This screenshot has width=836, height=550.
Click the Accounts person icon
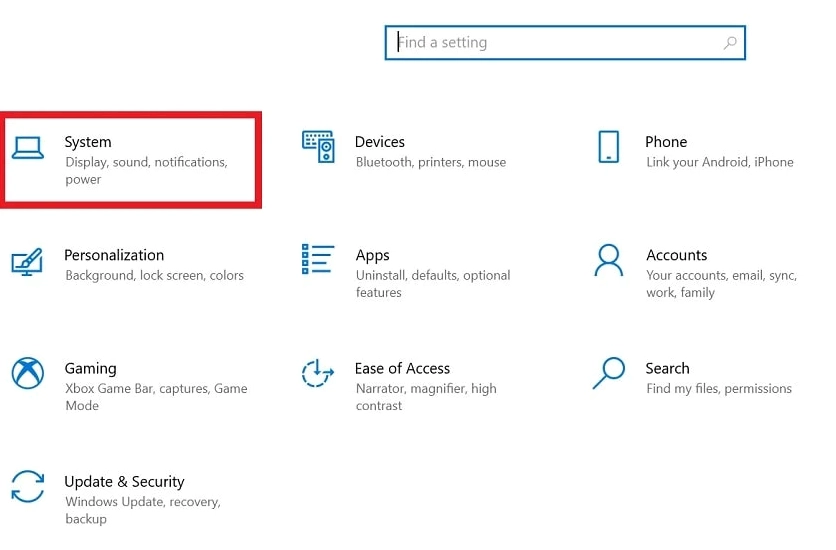[x=608, y=260]
